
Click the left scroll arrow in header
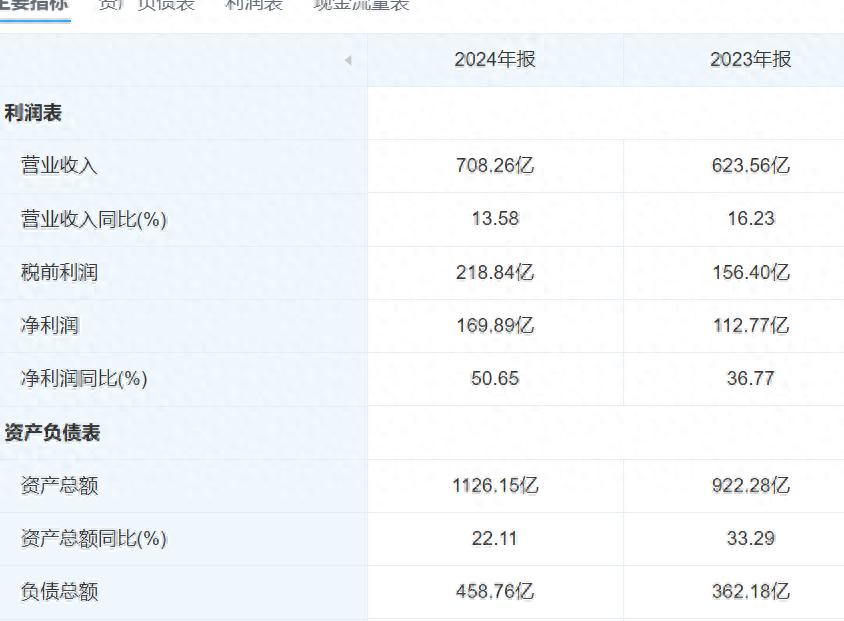click(348, 60)
